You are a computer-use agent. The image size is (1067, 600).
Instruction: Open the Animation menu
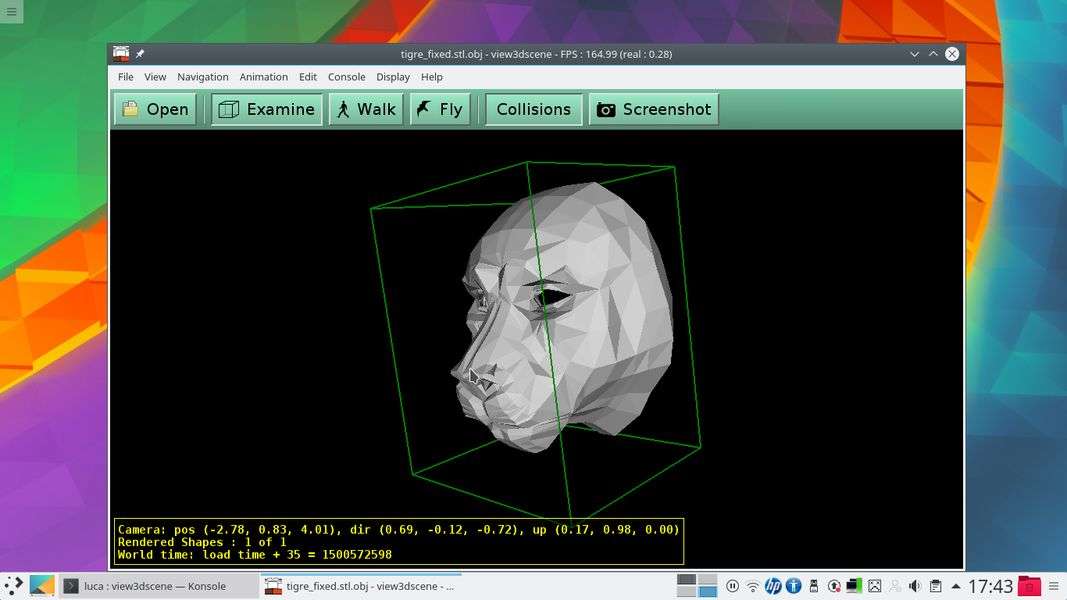[263, 77]
